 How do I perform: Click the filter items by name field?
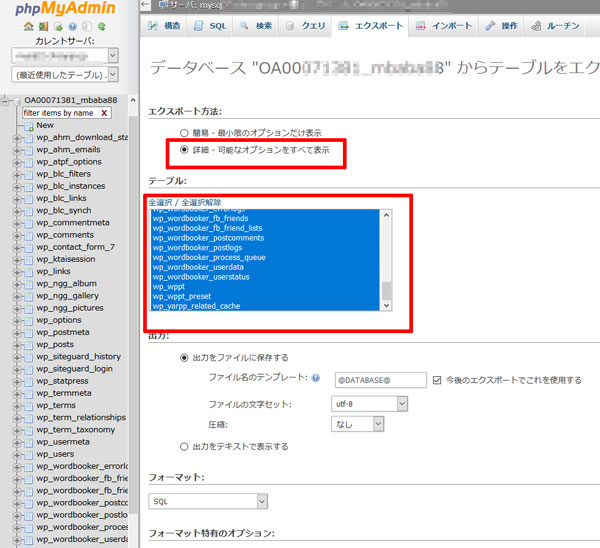[61, 113]
